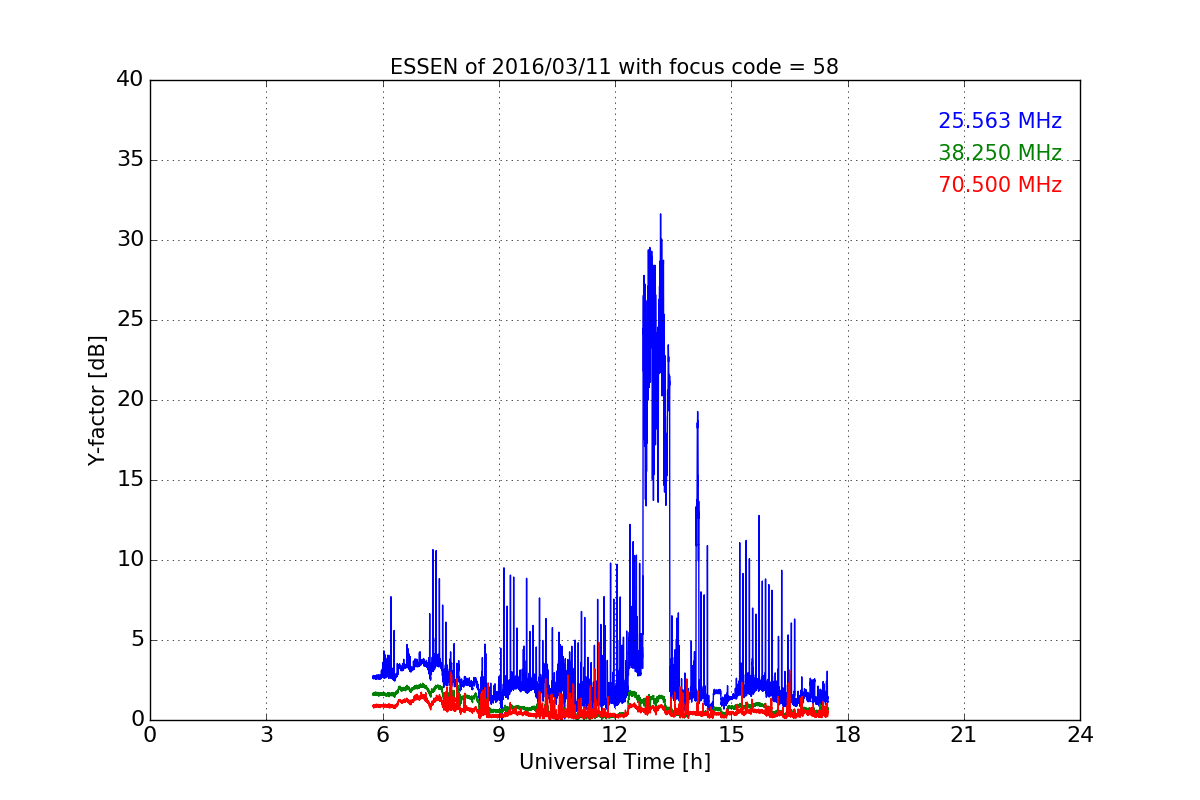Click x-axis tick label 18
The height and width of the screenshot is (800, 1200).
tap(848, 735)
